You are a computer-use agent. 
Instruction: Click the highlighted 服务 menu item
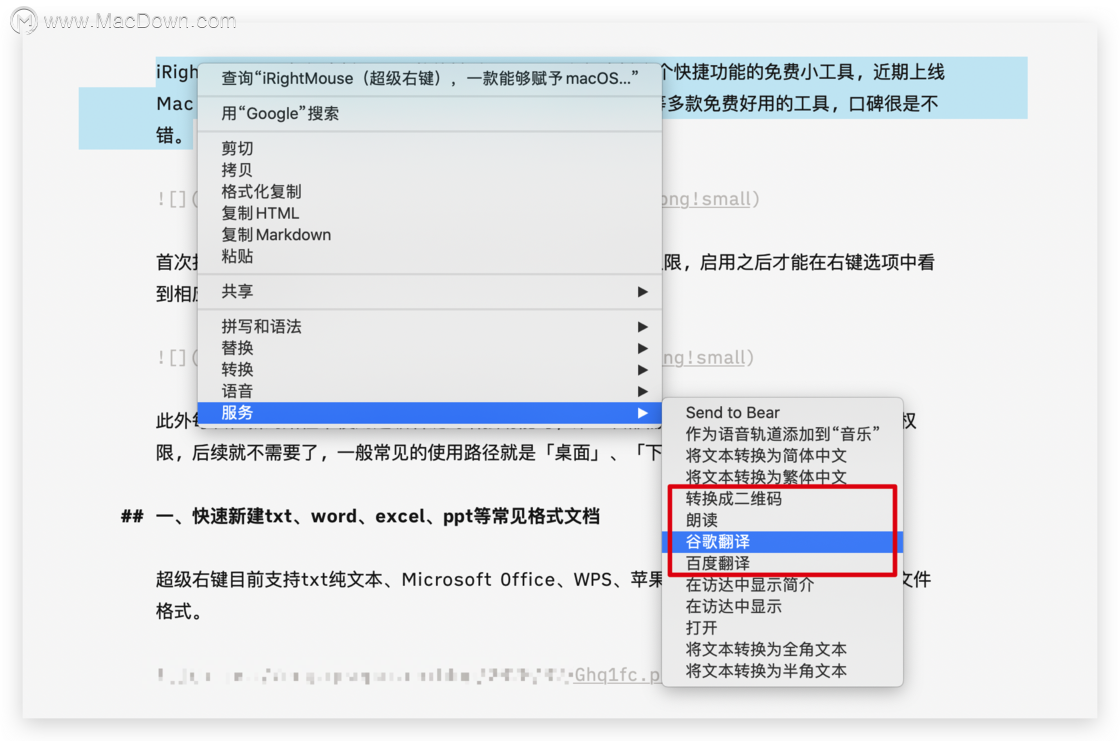[x=429, y=412]
